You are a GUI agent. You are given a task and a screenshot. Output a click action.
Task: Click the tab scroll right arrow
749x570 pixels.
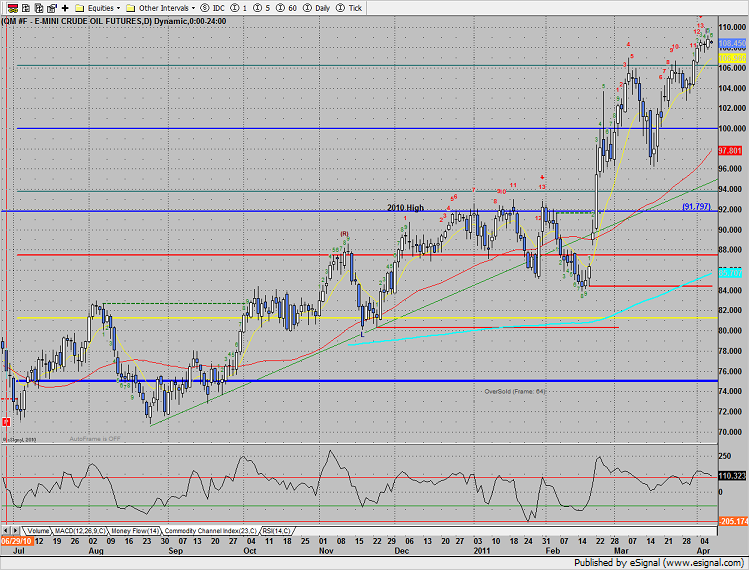15,530
